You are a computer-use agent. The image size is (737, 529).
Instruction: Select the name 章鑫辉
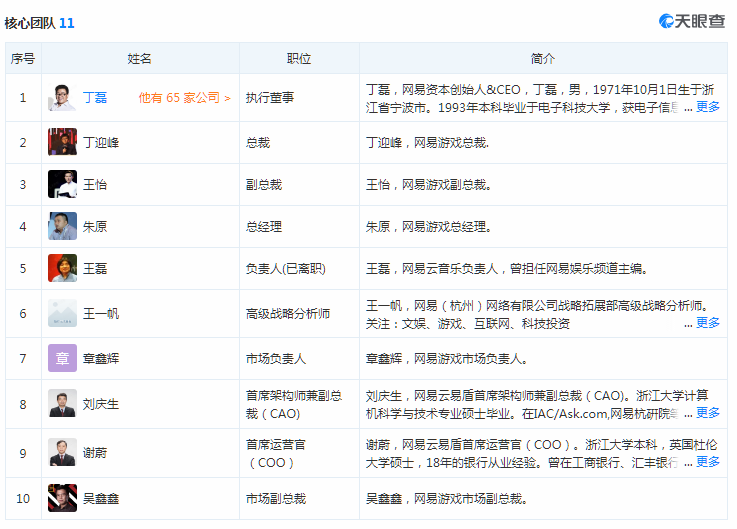tap(101, 359)
